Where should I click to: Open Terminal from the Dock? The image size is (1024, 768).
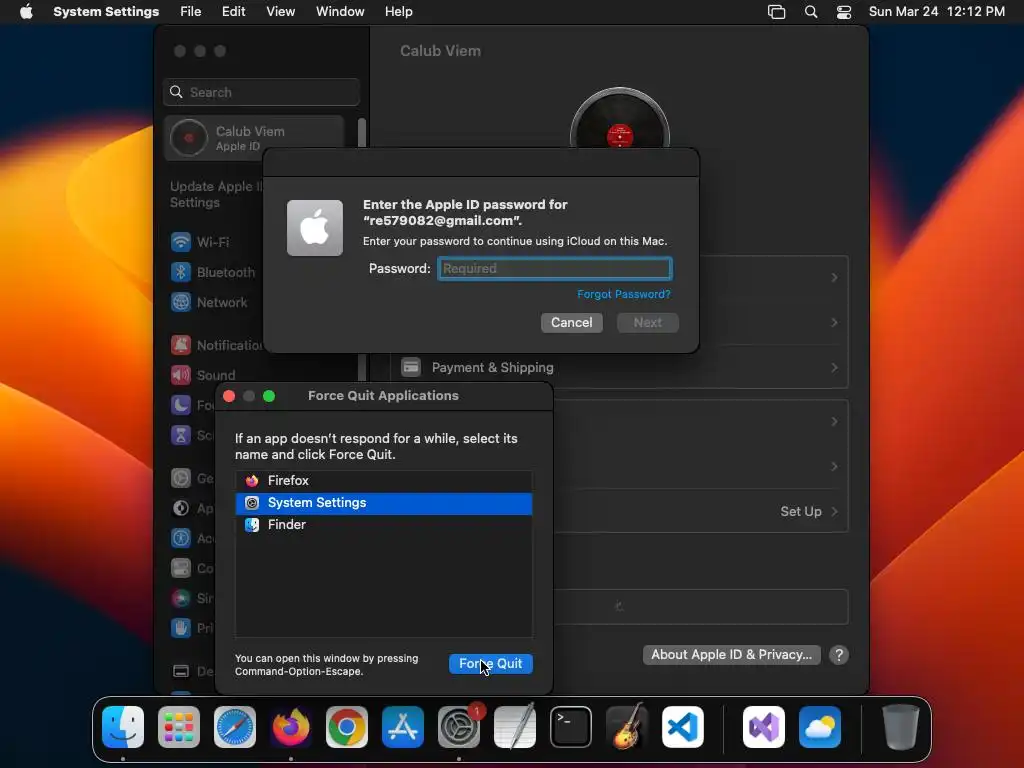tap(571, 727)
